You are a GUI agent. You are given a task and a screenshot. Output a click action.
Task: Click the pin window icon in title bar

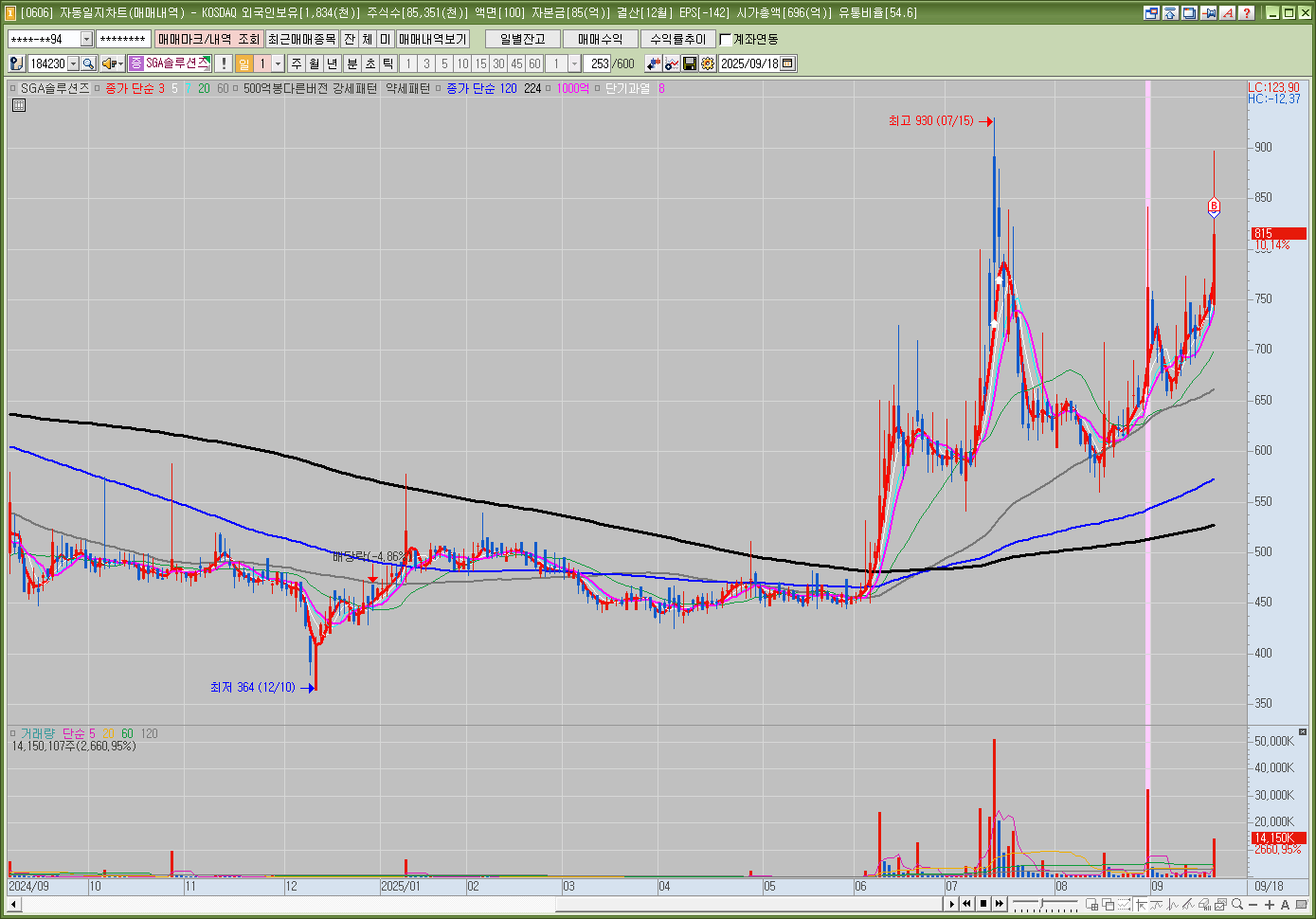click(1208, 12)
